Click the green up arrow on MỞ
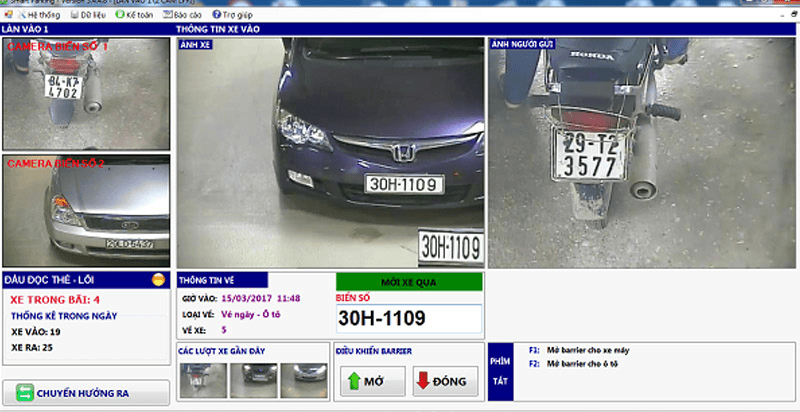 tap(354, 381)
